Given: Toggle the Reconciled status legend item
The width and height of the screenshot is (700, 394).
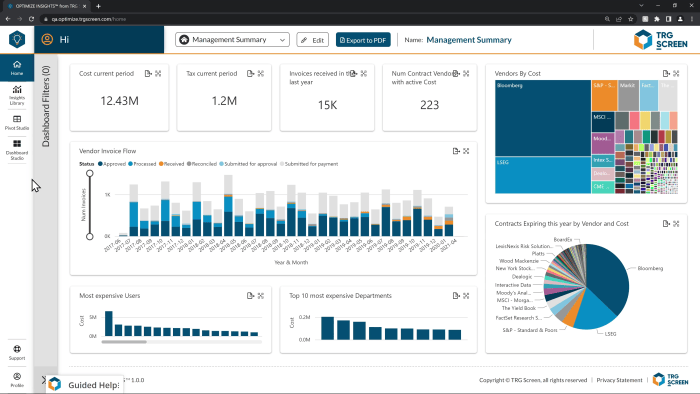Looking at the screenshot, I should pos(202,164).
